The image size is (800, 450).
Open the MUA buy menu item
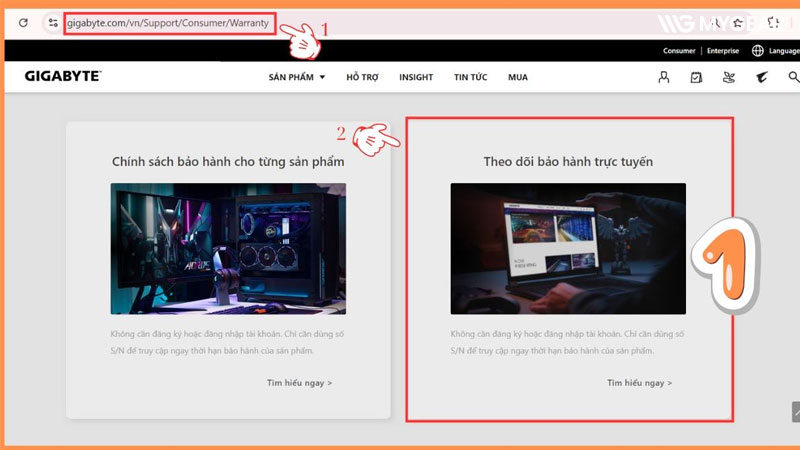pos(518,78)
